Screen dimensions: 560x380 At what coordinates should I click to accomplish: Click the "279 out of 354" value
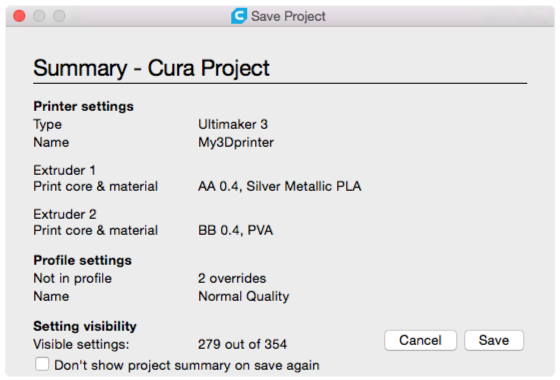[242, 344]
